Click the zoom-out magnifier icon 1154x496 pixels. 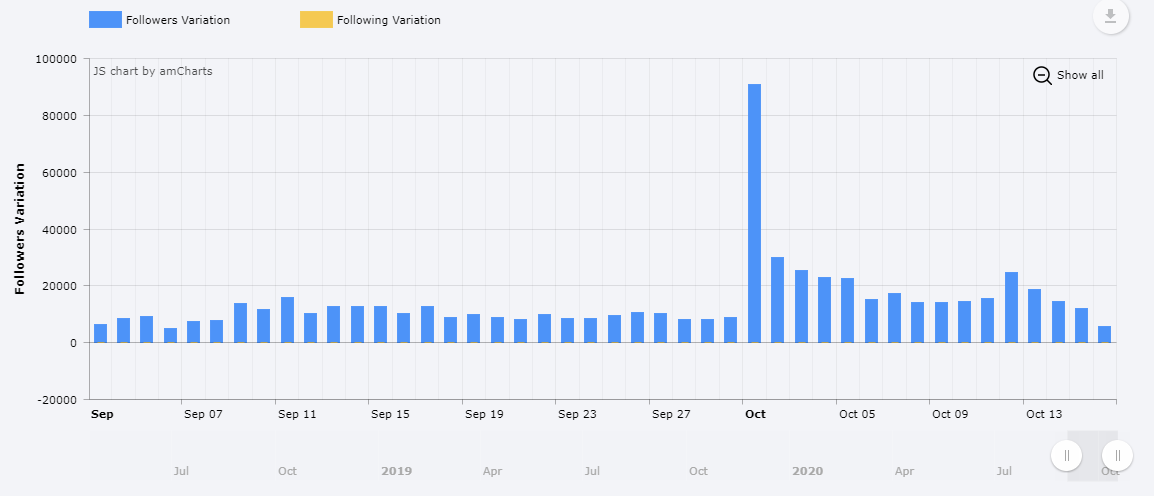pos(1042,75)
